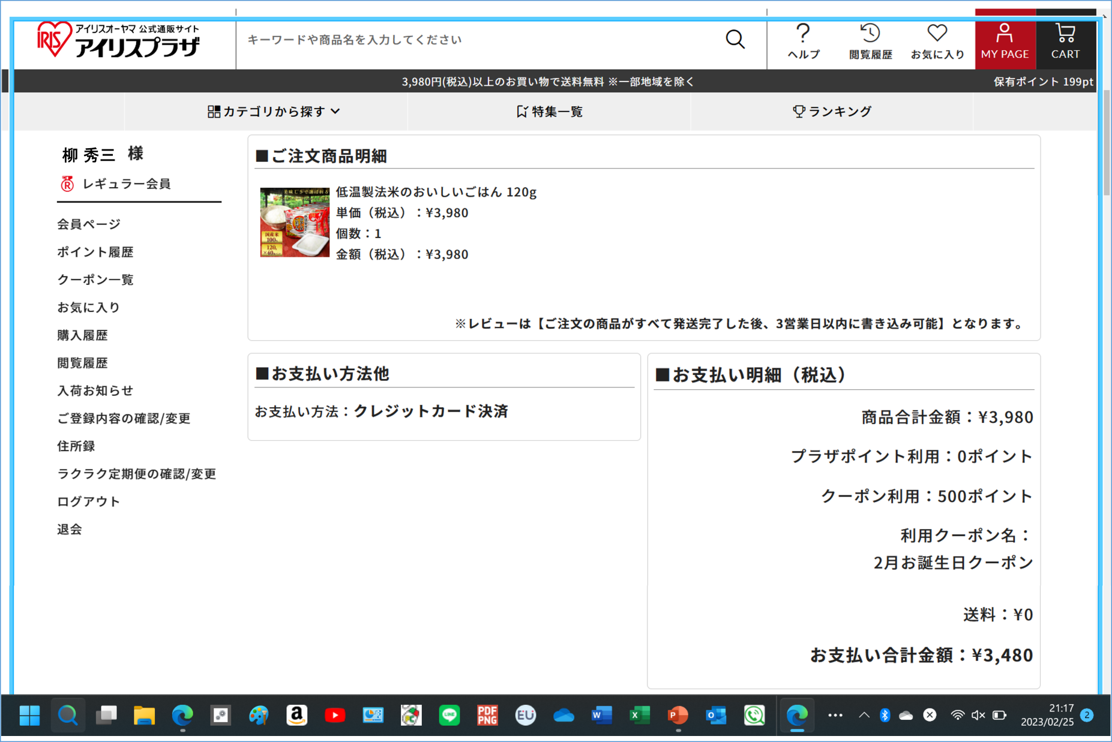Launch Excel from the taskbar
The width and height of the screenshot is (1112, 742).
click(x=640, y=715)
